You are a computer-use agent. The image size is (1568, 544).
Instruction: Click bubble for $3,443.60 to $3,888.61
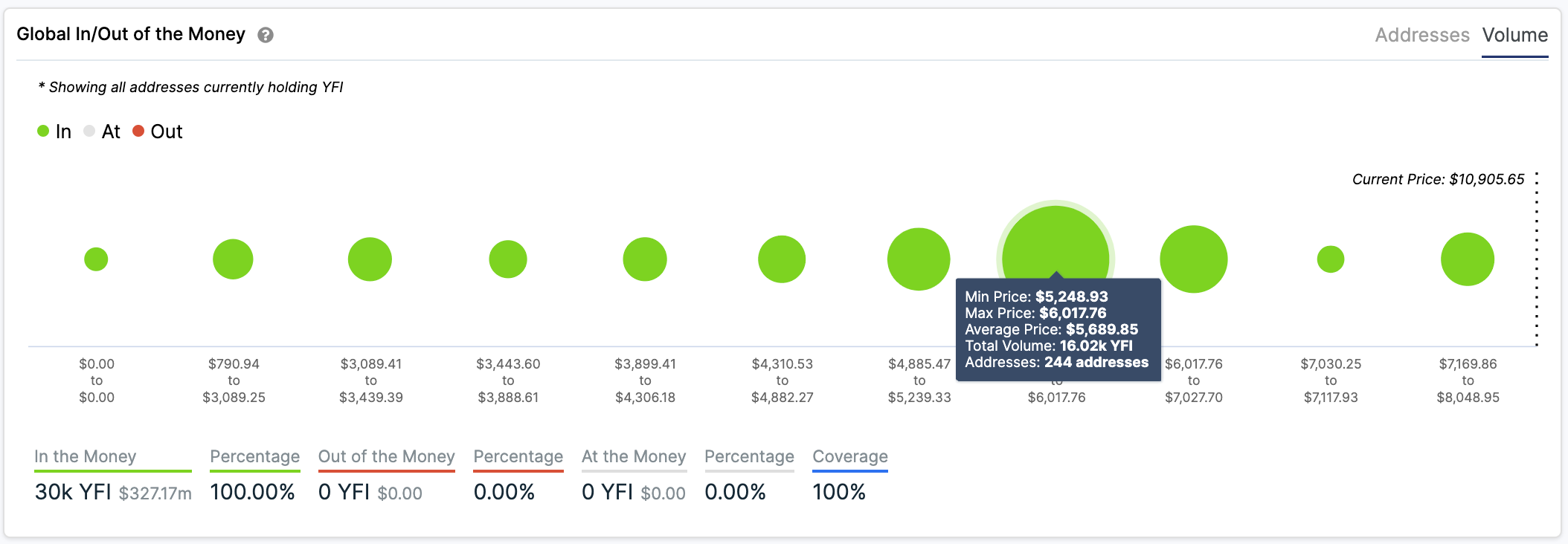pyautogui.click(x=508, y=259)
